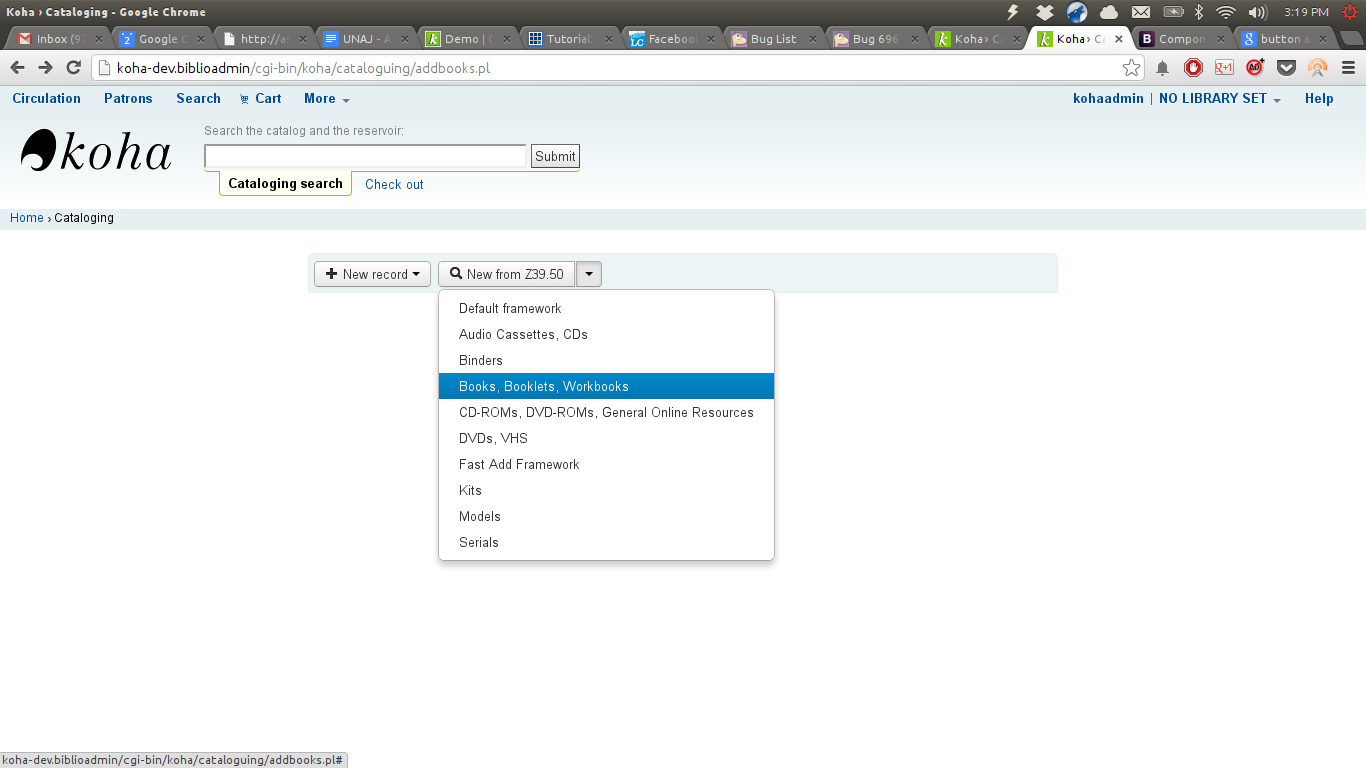Image resolution: width=1366 pixels, height=768 pixels.
Task: Click the bookmark star in address bar
Action: coord(1131,68)
